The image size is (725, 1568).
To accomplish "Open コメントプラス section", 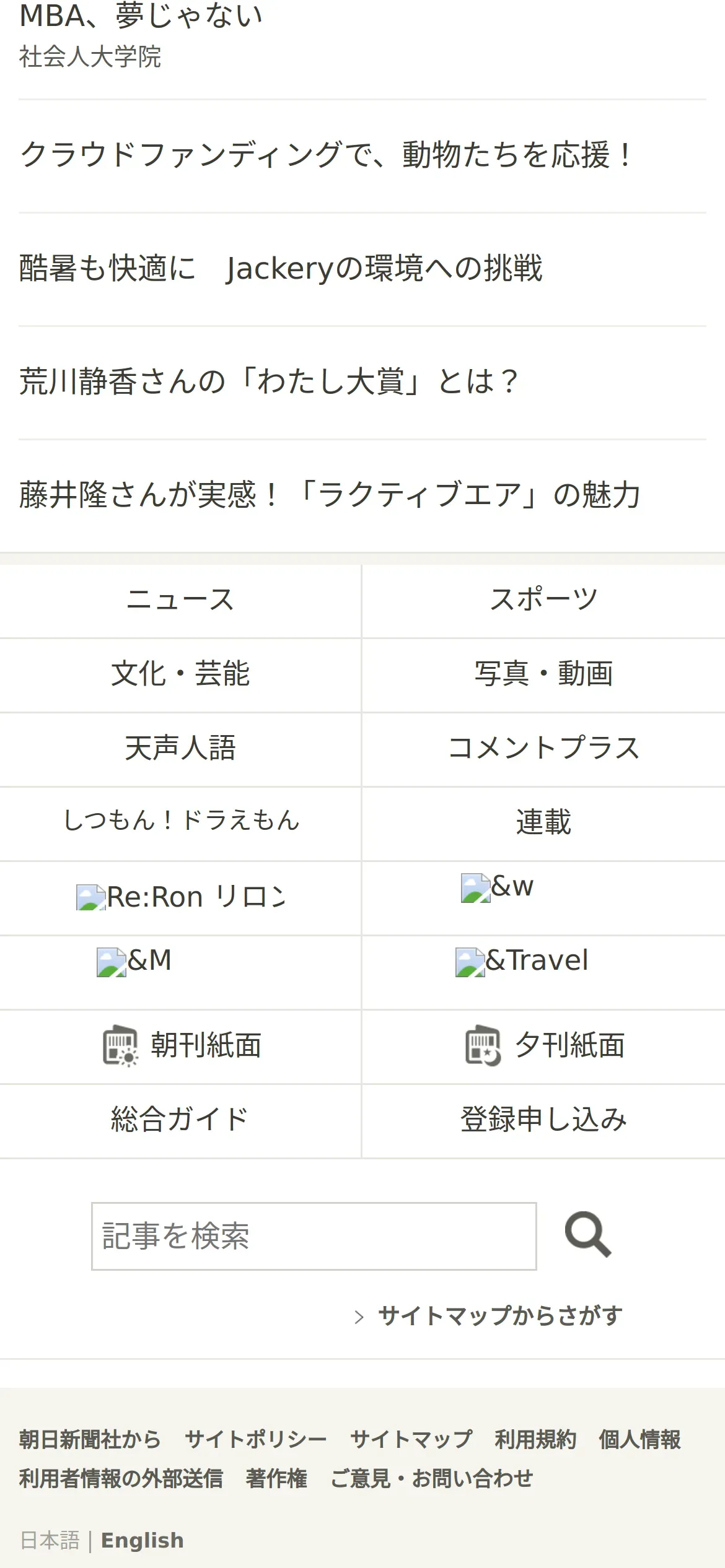I will tap(543, 749).
